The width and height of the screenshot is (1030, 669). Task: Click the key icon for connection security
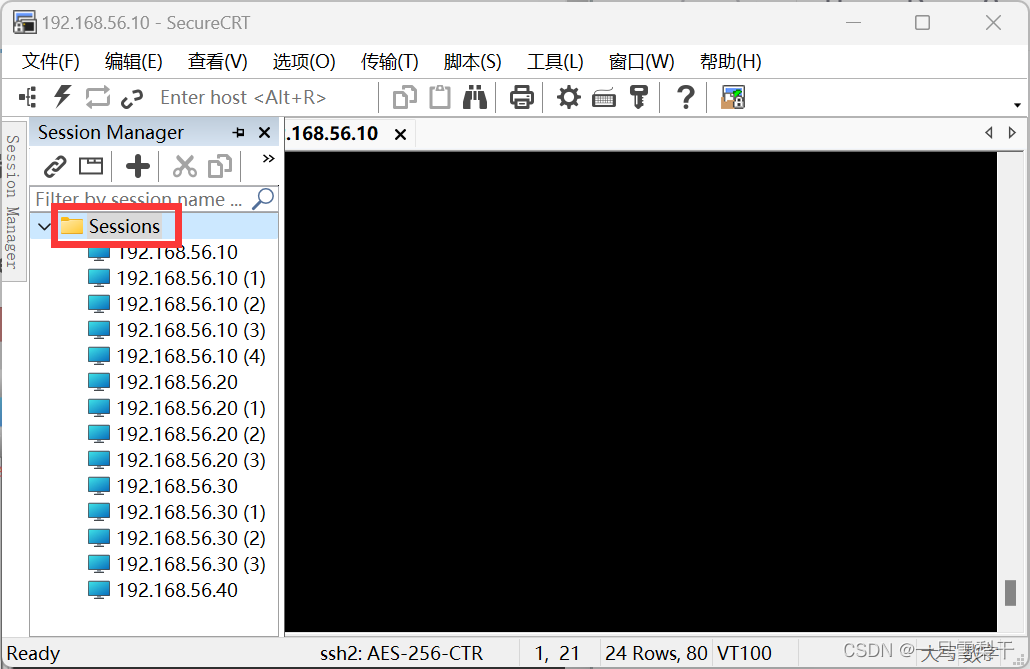pos(640,97)
